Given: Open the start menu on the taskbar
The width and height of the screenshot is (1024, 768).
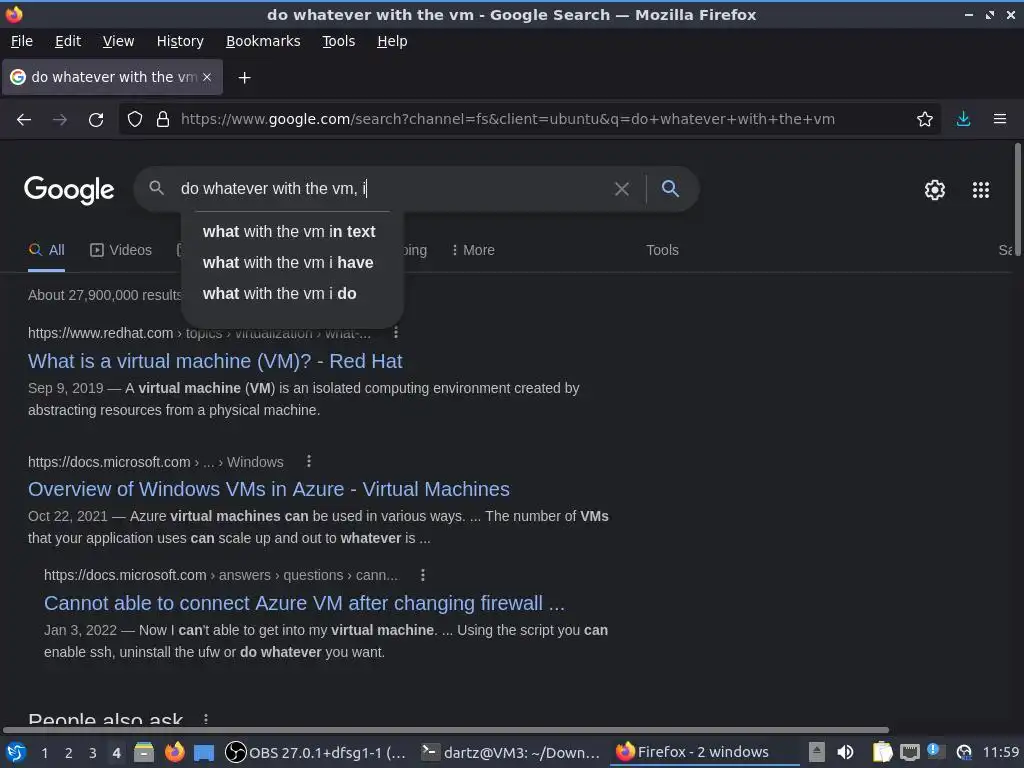Looking at the screenshot, I should click(x=16, y=752).
